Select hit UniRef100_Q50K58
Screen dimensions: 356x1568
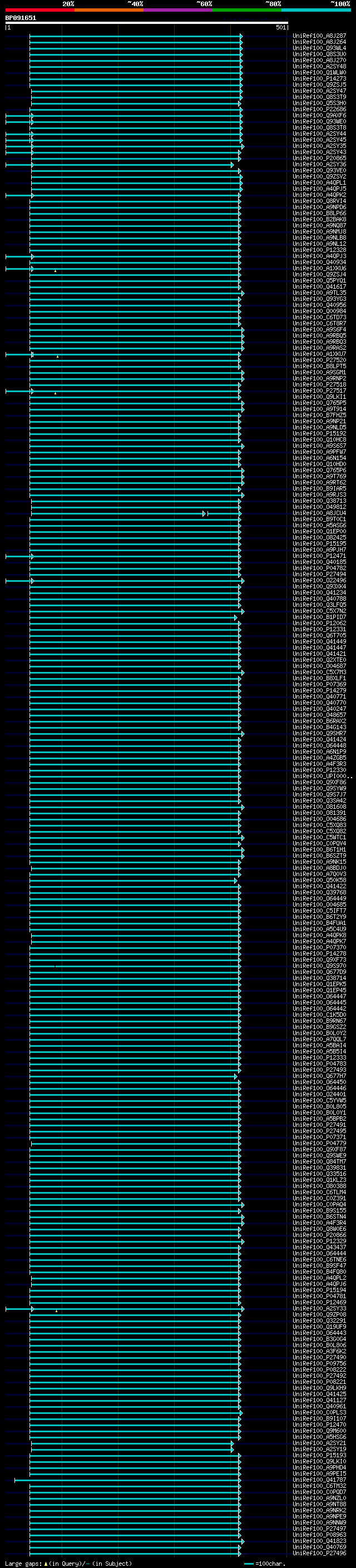click(319, 880)
